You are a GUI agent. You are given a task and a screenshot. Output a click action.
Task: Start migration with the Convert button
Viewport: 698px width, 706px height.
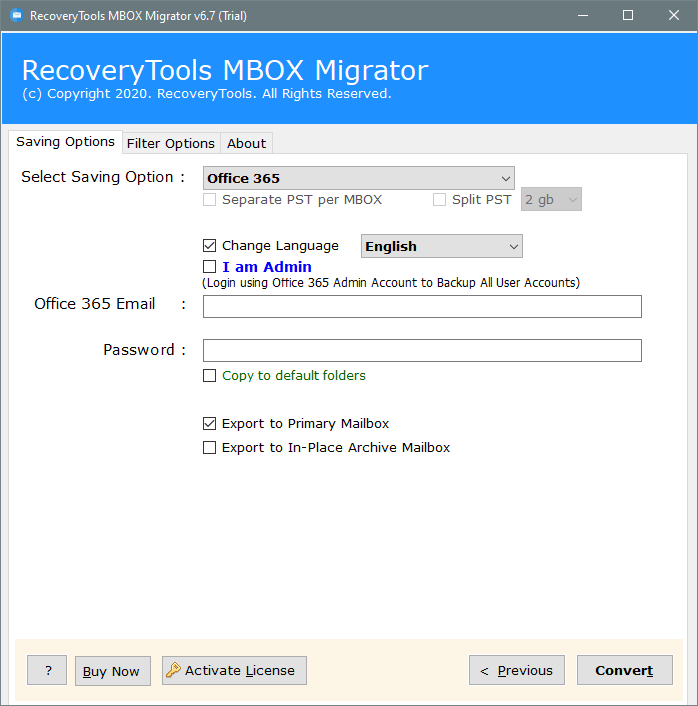pyautogui.click(x=625, y=670)
